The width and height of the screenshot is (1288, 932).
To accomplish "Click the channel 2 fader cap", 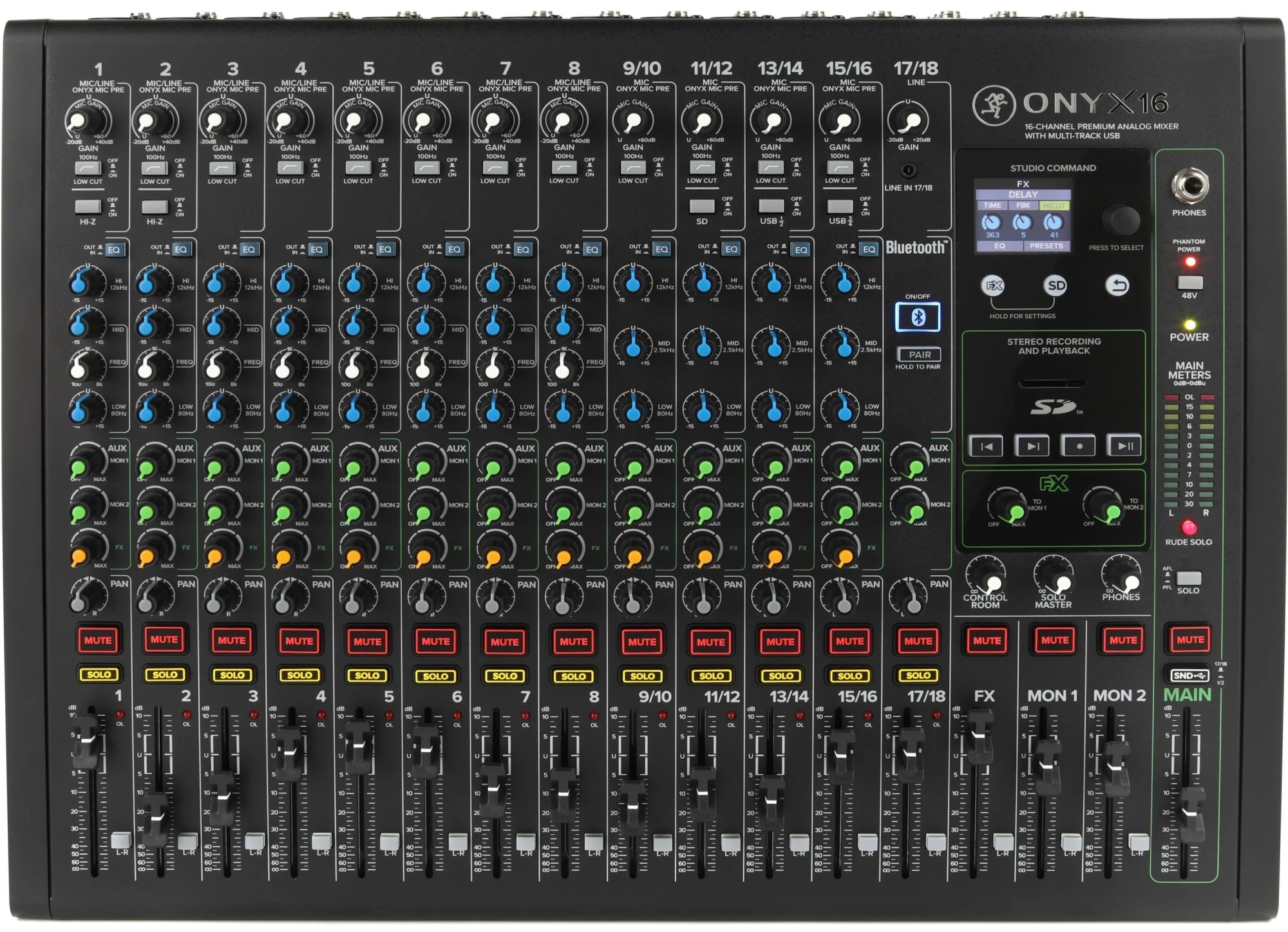I will tap(155, 820).
